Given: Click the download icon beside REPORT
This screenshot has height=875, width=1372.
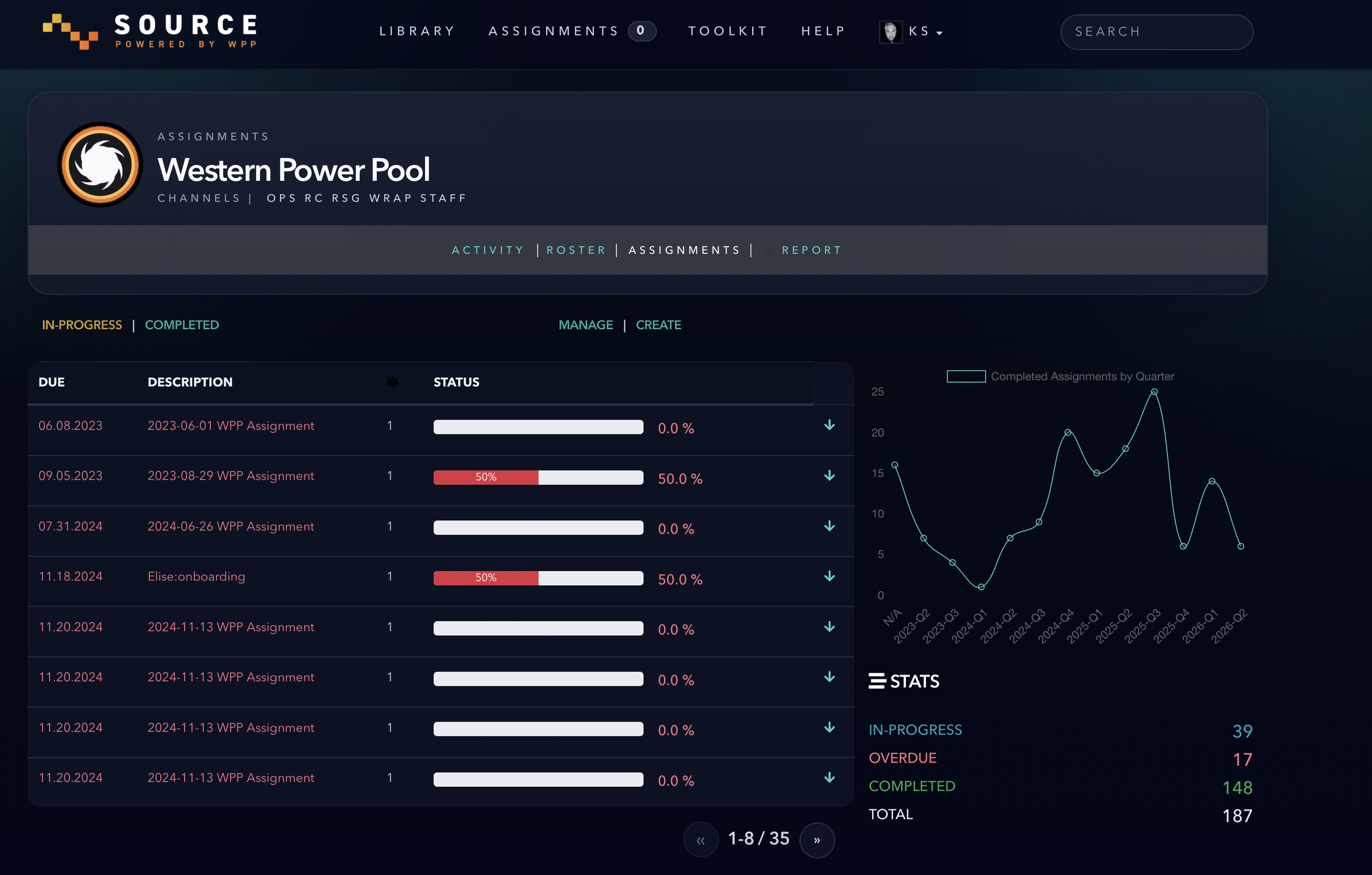Looking at the screenshot, I should (768, 250).
